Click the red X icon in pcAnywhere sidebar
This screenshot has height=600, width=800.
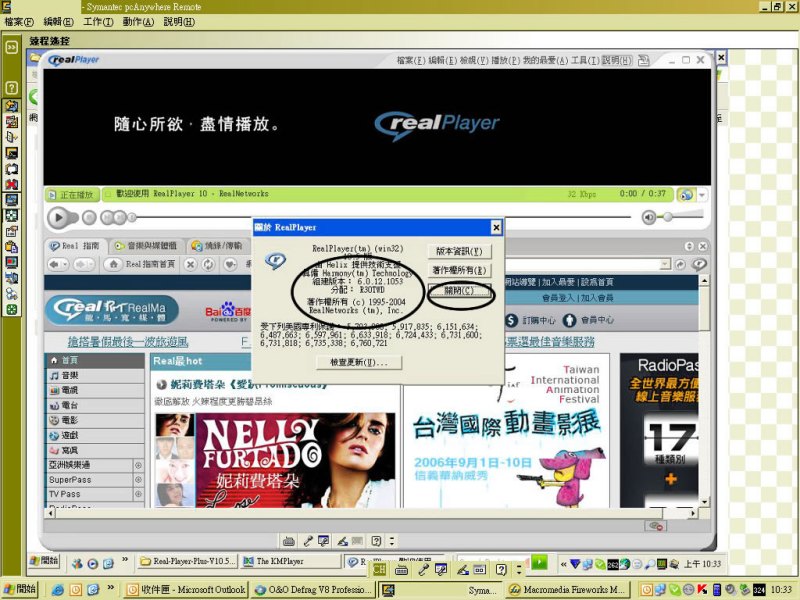pos(11,184)
